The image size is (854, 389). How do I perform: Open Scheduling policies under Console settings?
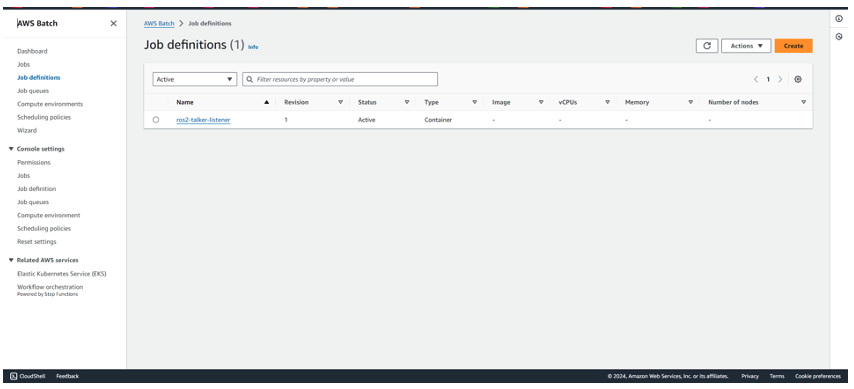44,228
